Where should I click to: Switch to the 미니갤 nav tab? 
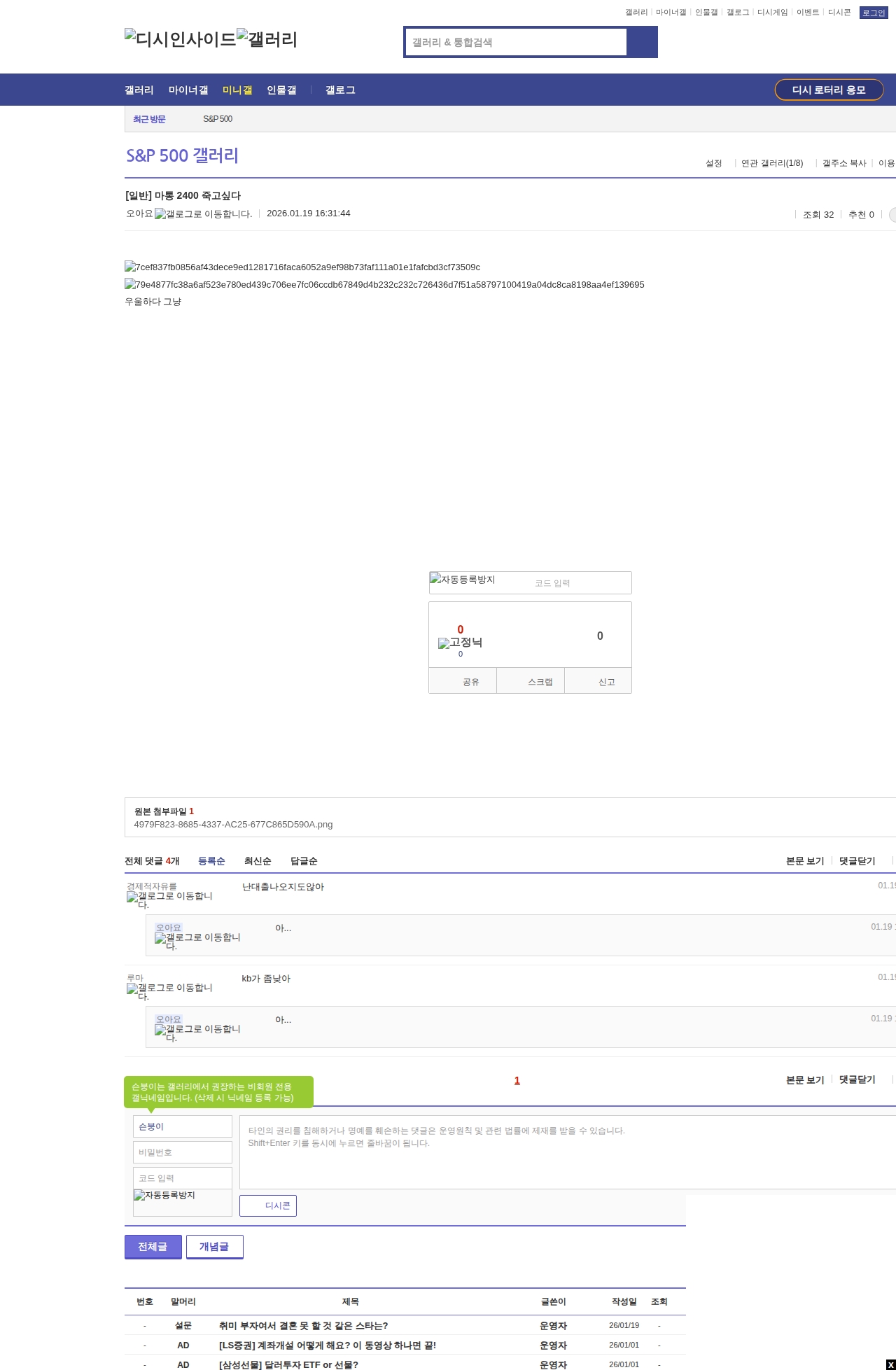pos(237,90)
